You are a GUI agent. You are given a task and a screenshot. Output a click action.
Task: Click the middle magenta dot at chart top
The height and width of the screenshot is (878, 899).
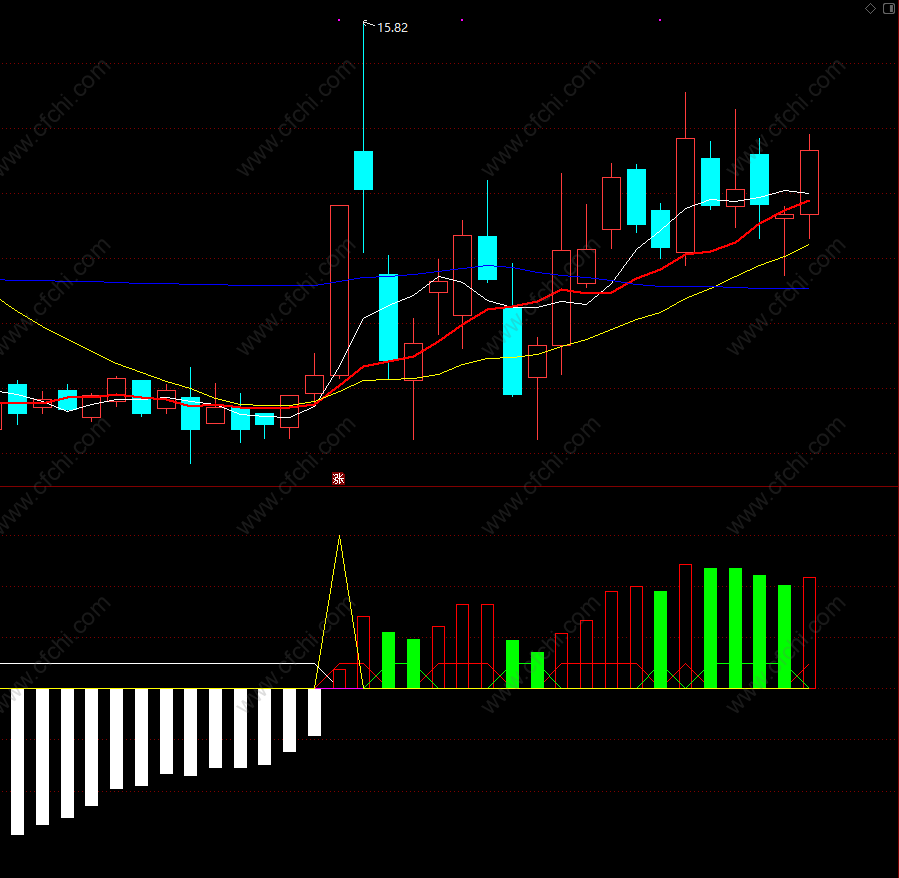point(462,20)
